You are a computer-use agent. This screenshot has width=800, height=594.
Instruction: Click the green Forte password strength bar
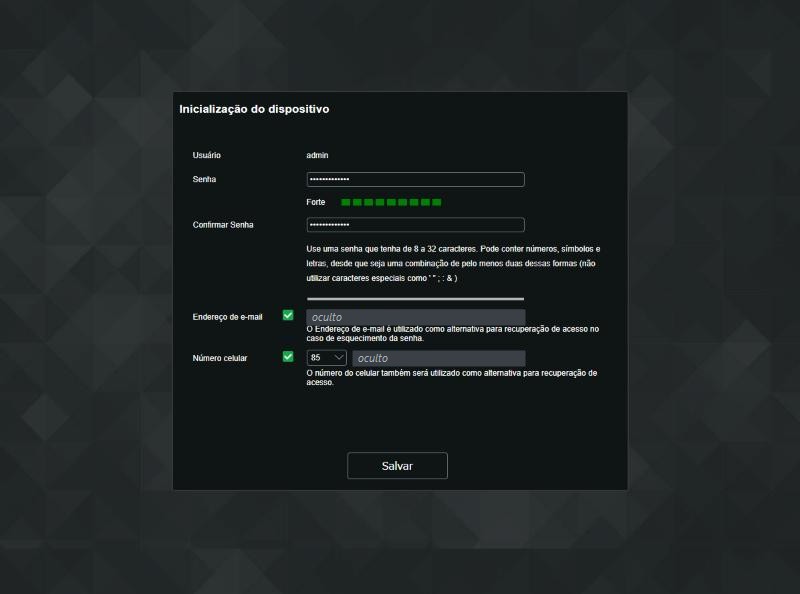(391, 202)
